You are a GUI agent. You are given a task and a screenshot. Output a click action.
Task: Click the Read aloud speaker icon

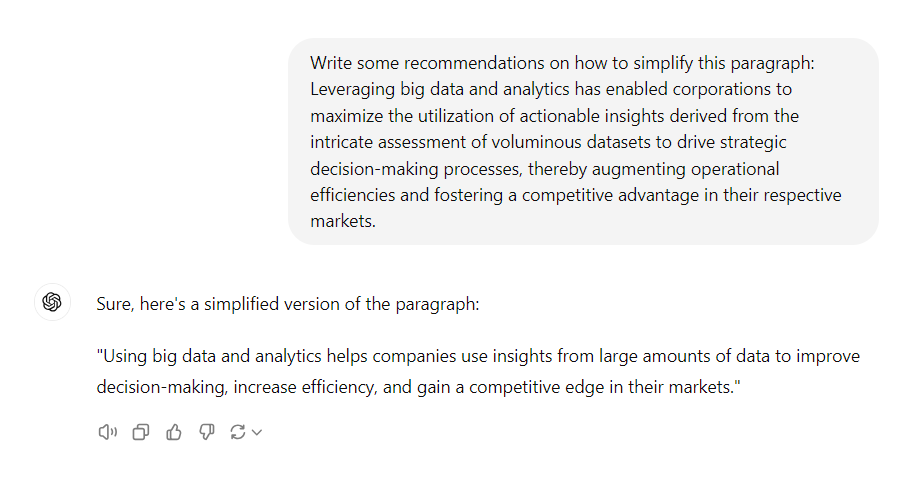coord(108,432)
